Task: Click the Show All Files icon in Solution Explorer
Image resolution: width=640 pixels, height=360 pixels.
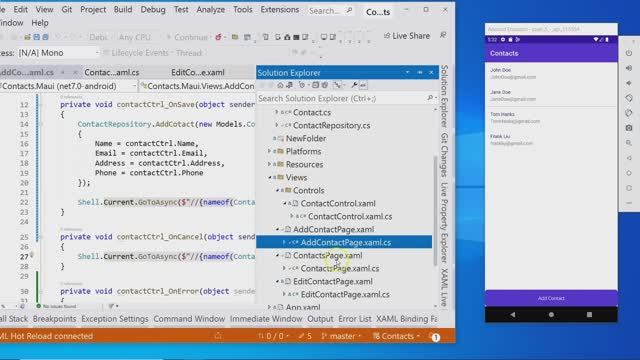Action: [x=325, y=85]
